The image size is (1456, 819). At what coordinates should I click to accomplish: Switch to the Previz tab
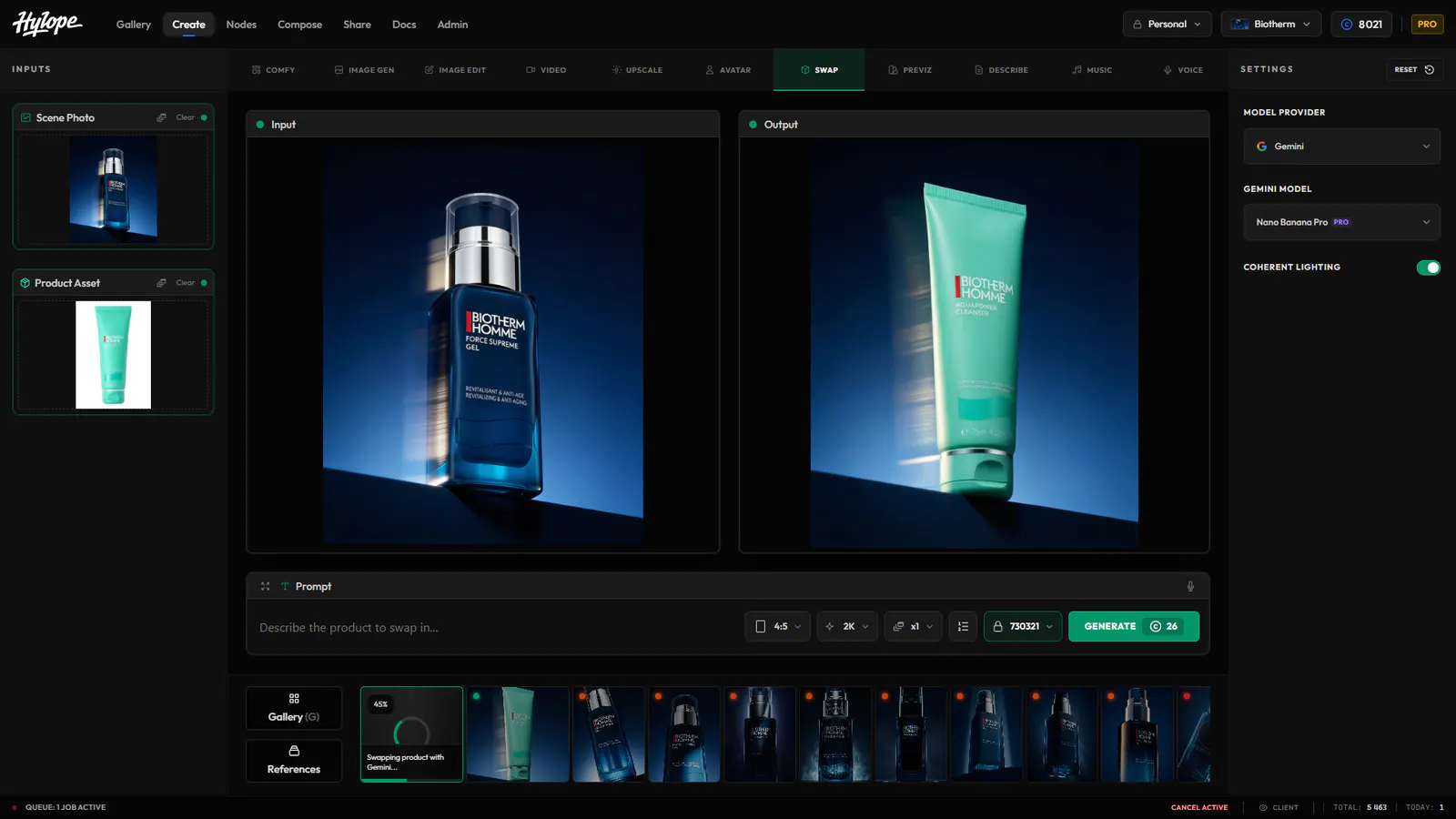pyautogui.click(x=910, y=70)
